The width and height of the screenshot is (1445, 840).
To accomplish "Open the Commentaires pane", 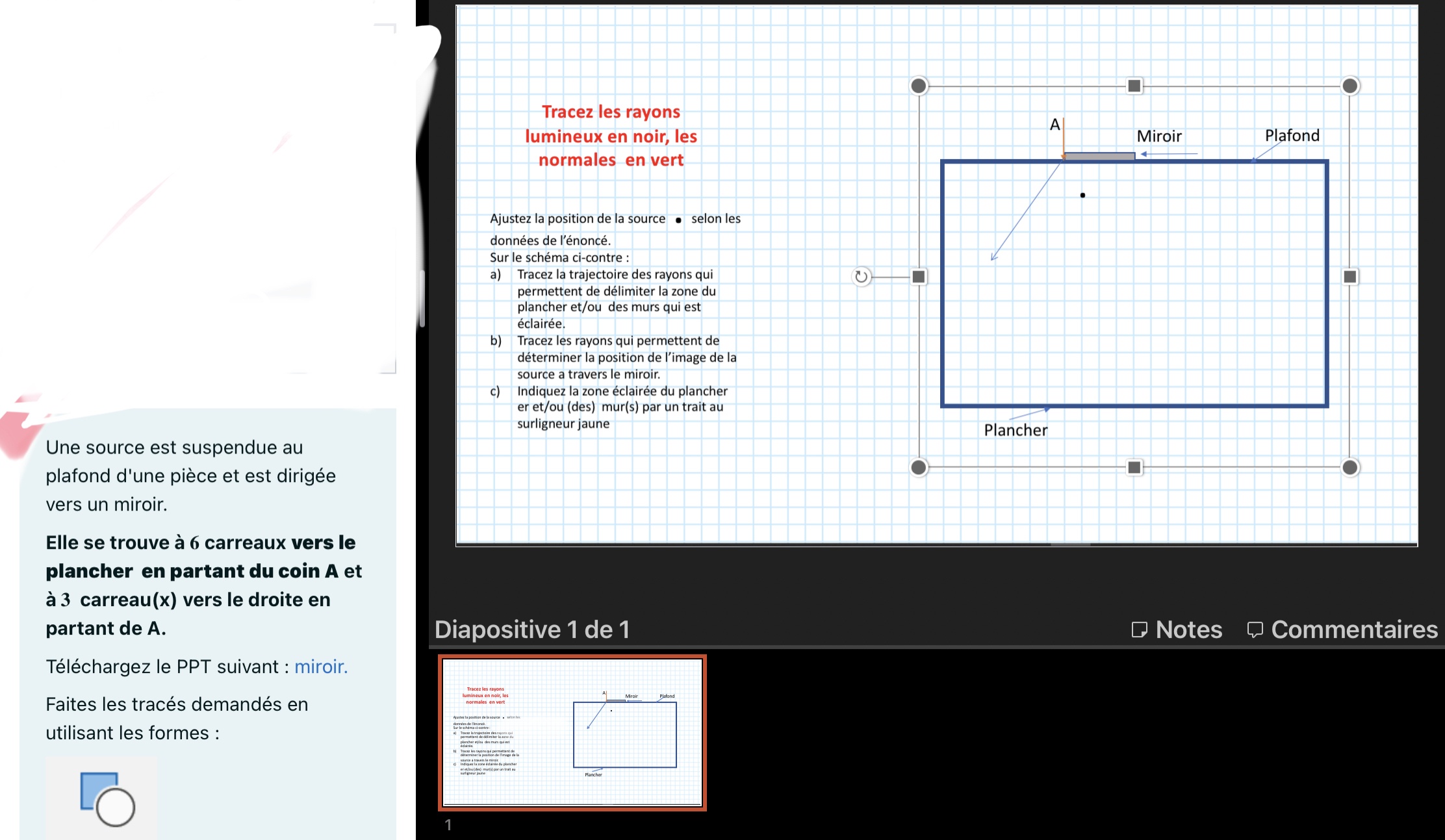I will click(x=1342, y=630).
